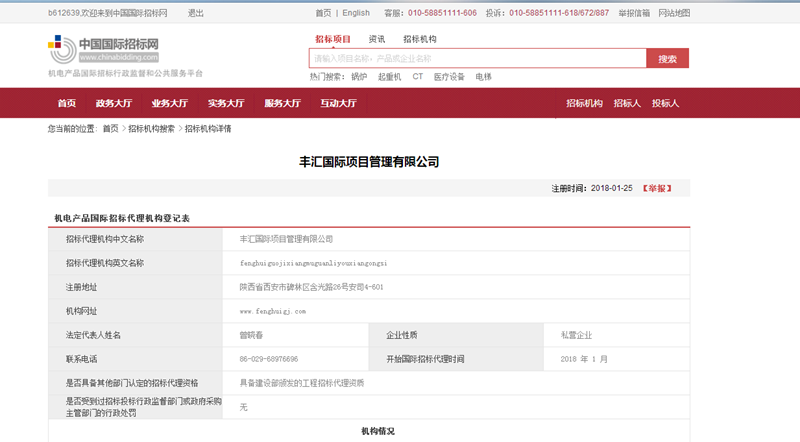Image resolution: width=800 pixels, height=442 pixels.
Task: Focus the project search input field
Action: tap(478, 58)
